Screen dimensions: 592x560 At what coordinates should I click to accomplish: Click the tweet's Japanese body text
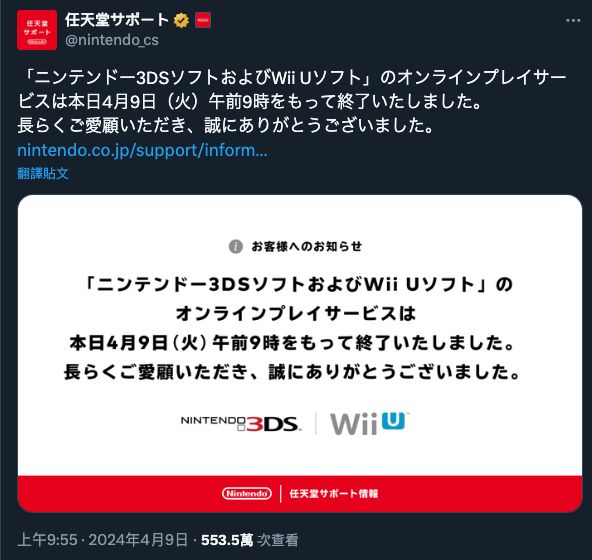point(292,101)
